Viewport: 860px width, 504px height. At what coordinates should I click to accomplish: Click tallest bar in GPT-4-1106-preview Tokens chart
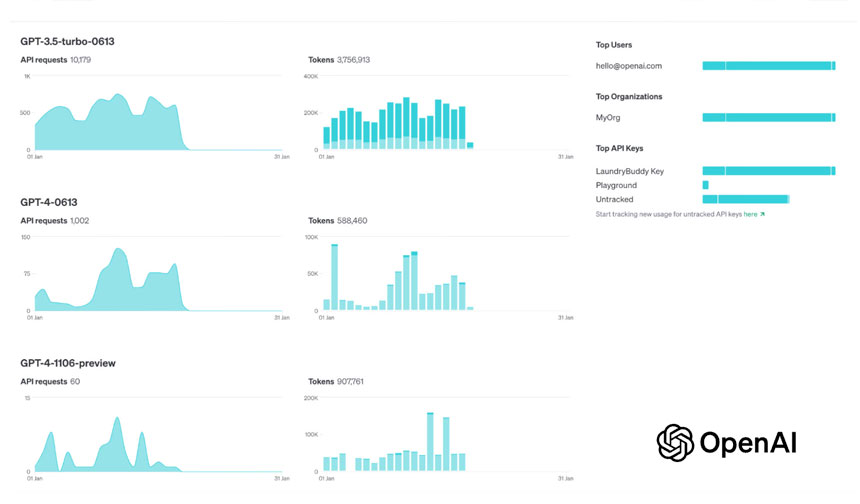pyautogui.click(x=430, y=442)
